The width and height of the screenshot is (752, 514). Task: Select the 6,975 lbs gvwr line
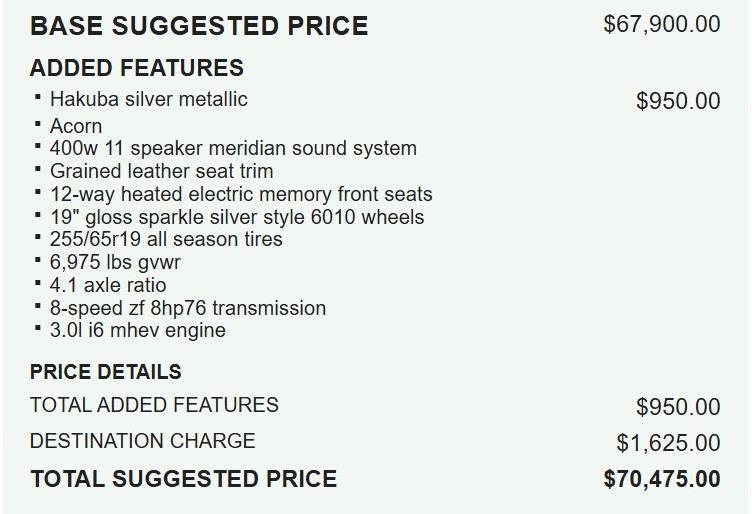115,262
